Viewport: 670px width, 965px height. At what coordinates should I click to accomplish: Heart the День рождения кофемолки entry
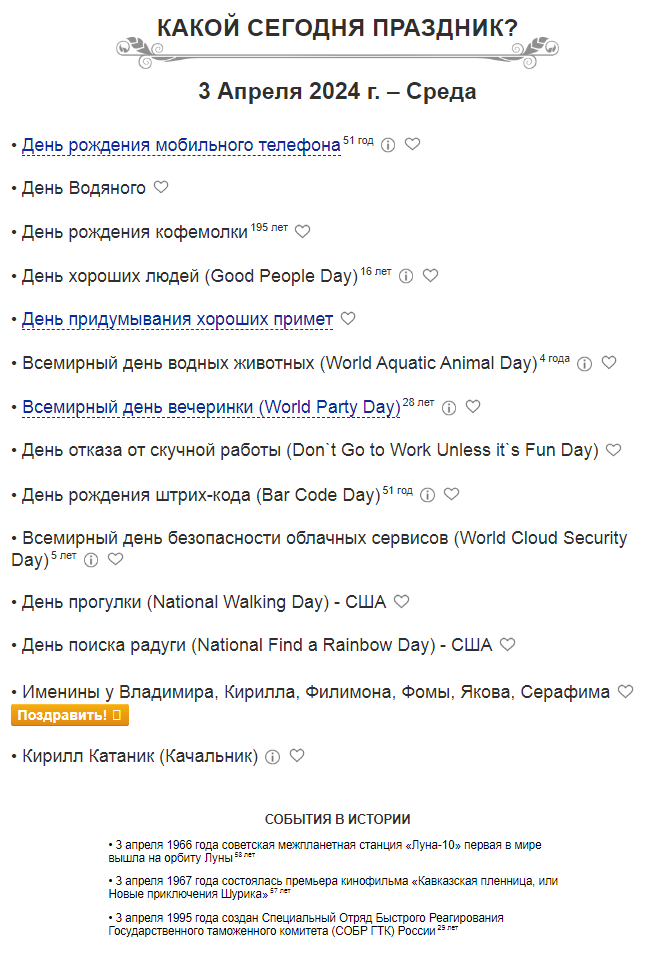pyautogui.click(x=303, y=231)
